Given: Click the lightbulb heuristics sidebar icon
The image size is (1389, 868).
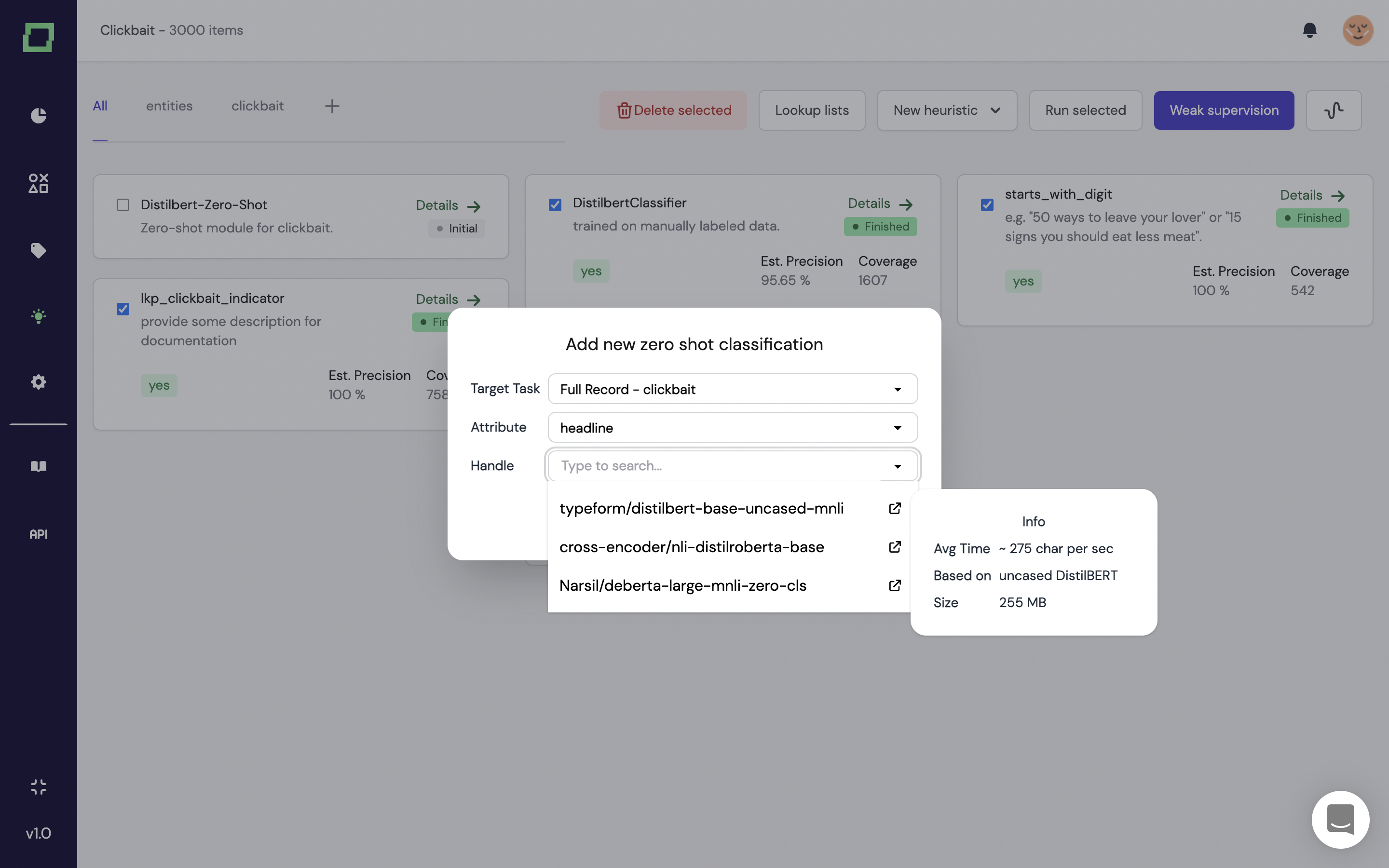Looking at the screenshot, I should tap(39, 316).
